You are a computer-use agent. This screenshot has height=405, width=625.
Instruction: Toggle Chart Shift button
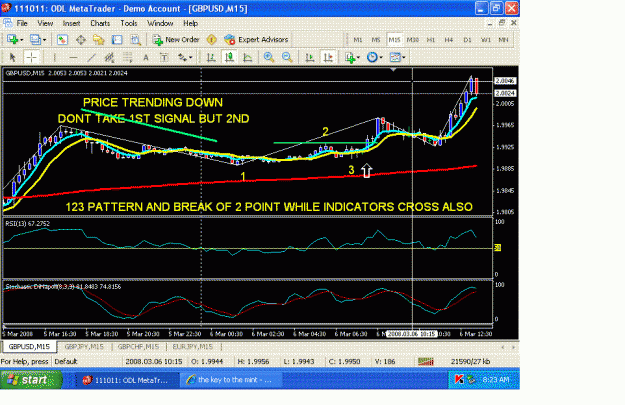(x=328, y=57)
